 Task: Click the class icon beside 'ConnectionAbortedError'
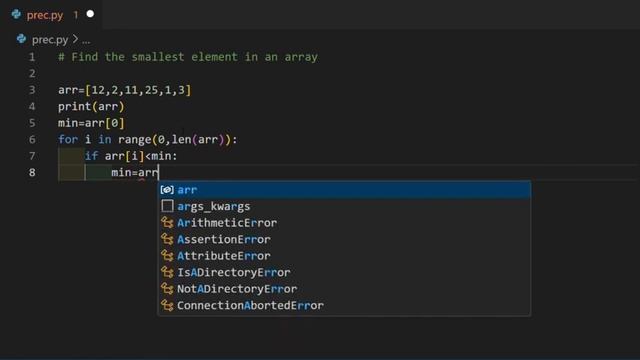coord(167,305)
